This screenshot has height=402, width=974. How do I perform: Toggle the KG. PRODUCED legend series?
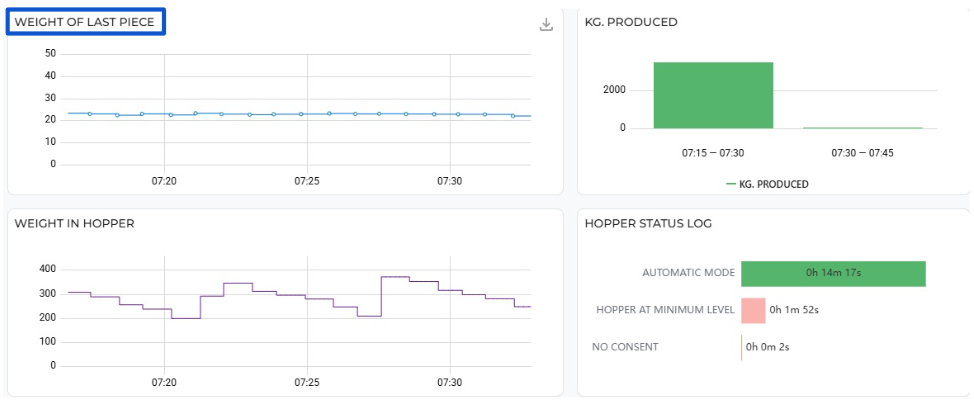773,184
